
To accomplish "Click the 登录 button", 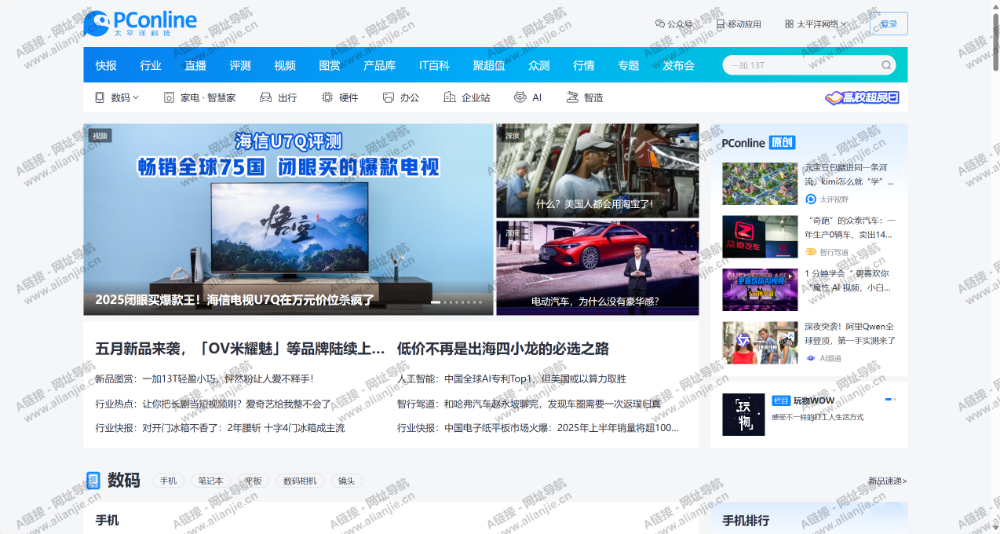I will [888, 24].
